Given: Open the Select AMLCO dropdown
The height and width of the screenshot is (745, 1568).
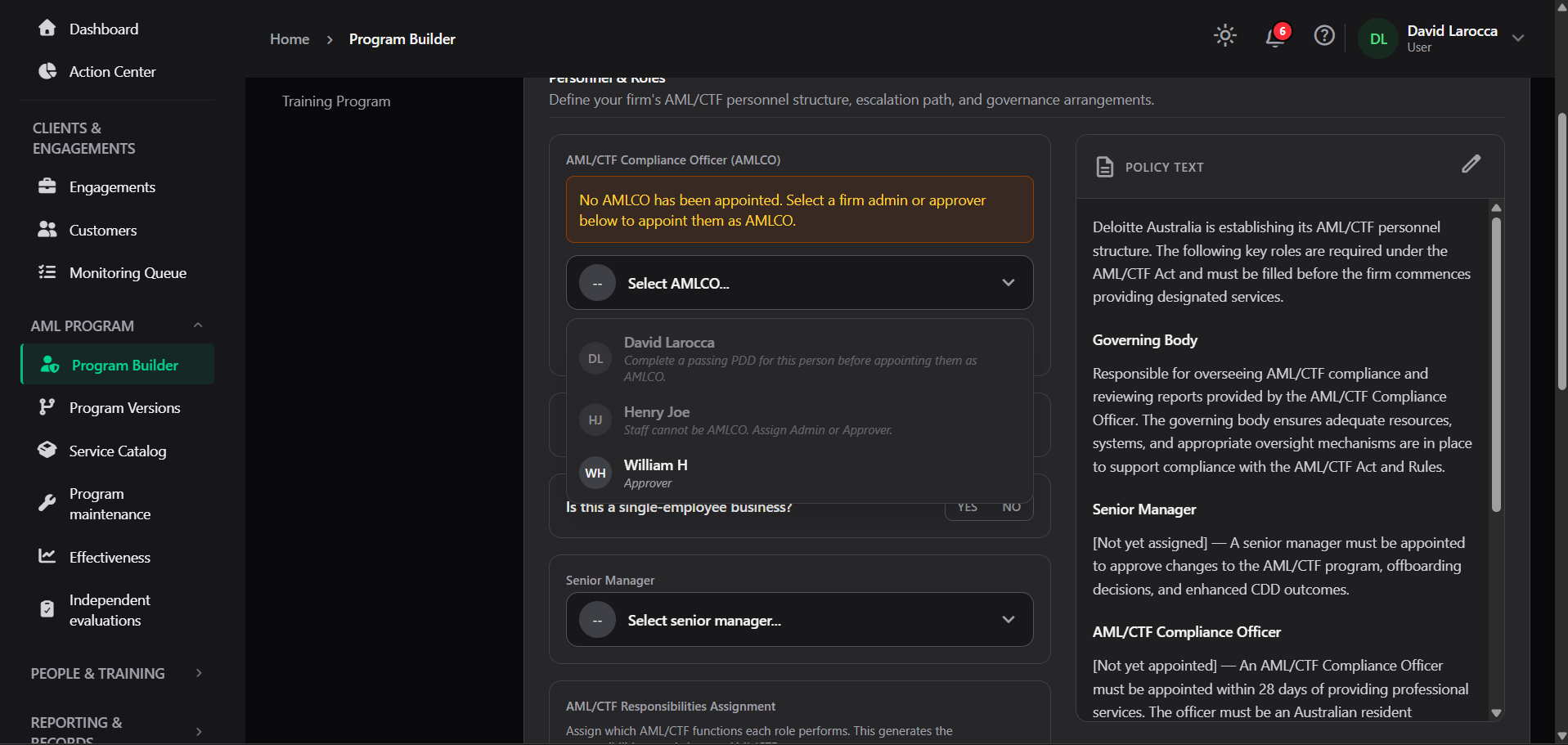Looking at the screenshot, I should pos(799,283).
